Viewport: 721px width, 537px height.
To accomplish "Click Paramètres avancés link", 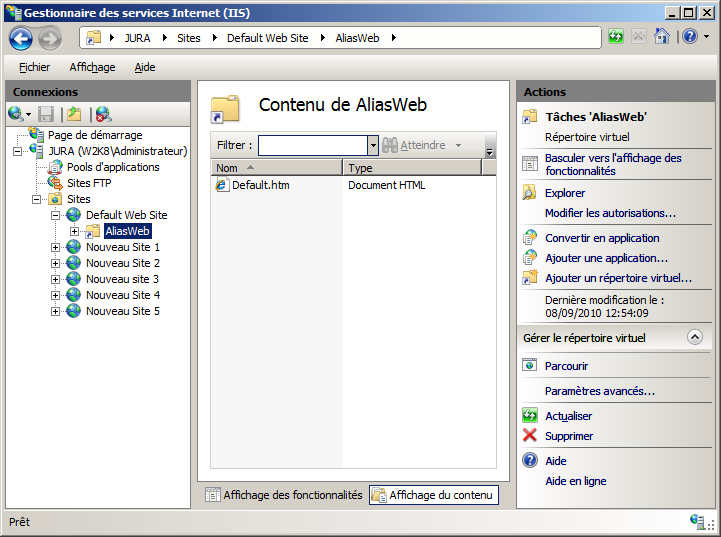I will pyautogui.click(x=599, y=391).
